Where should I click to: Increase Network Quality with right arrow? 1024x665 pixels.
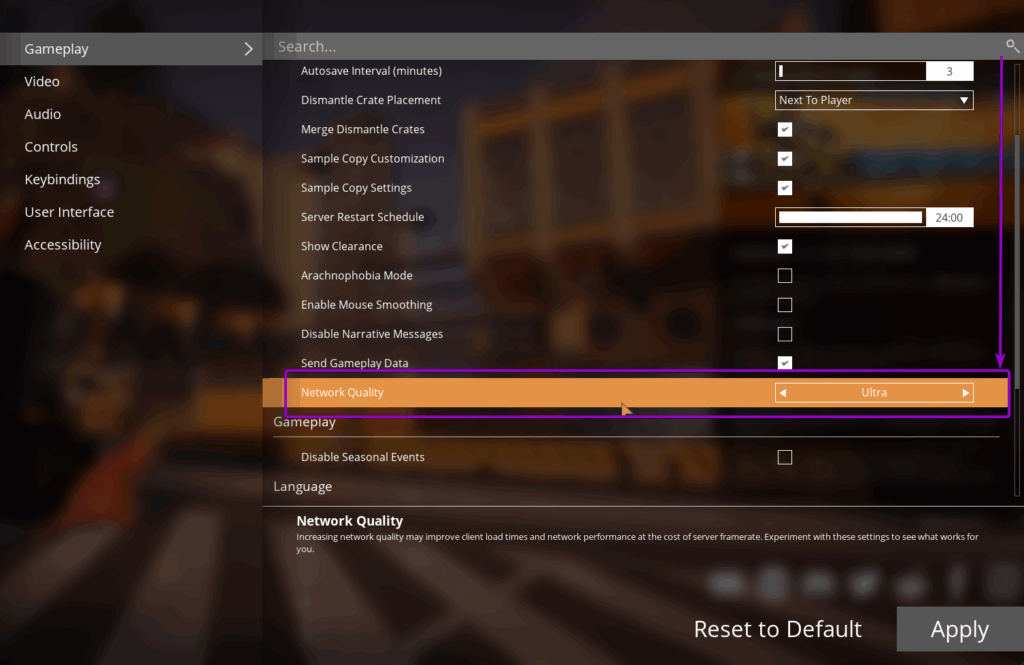pos(965,393)
